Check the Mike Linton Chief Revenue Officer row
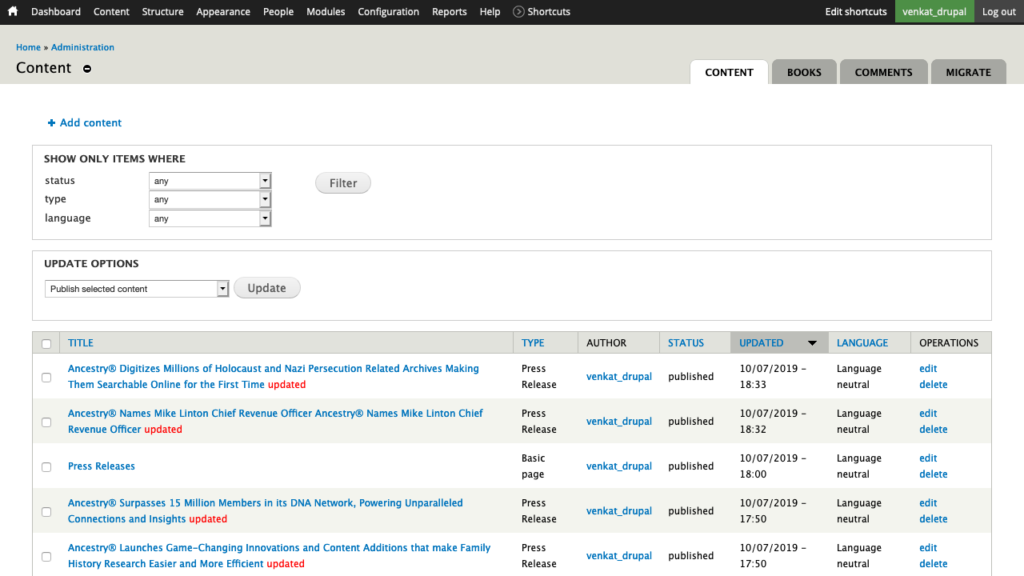This screenshot has width=1024, height=576. 46,422
